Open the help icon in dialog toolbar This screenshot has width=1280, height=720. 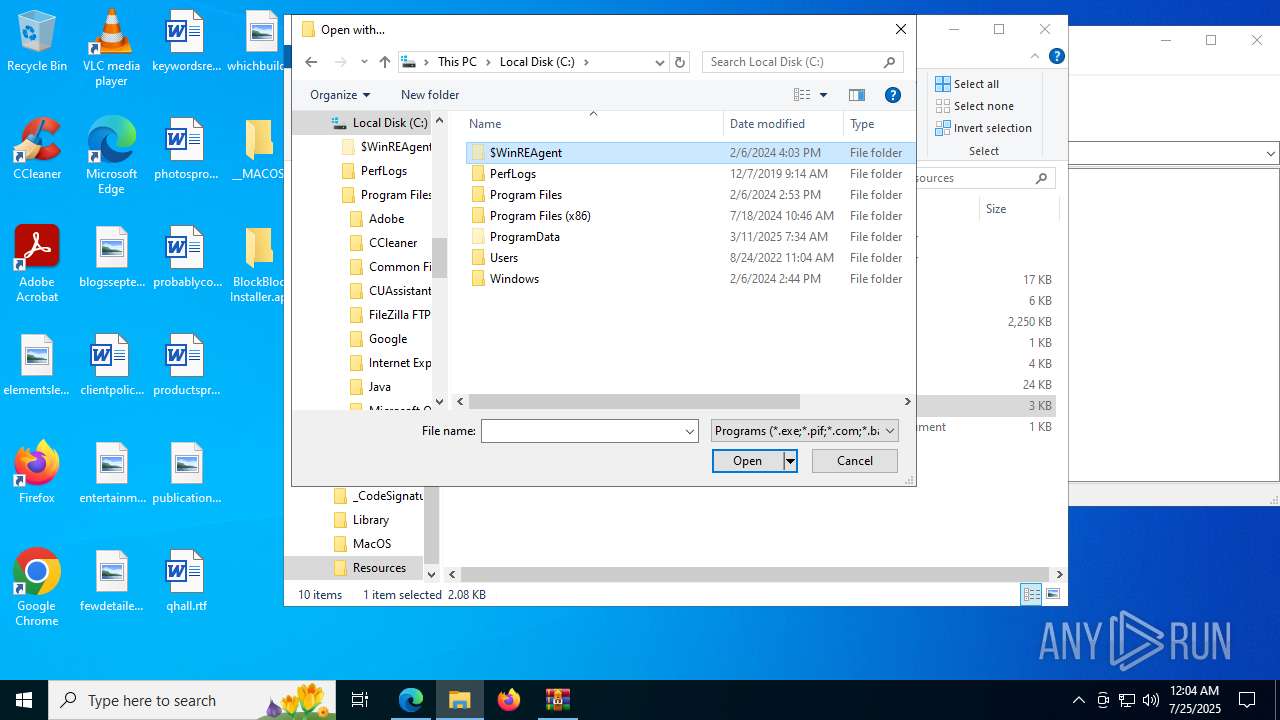coord(893,95)
